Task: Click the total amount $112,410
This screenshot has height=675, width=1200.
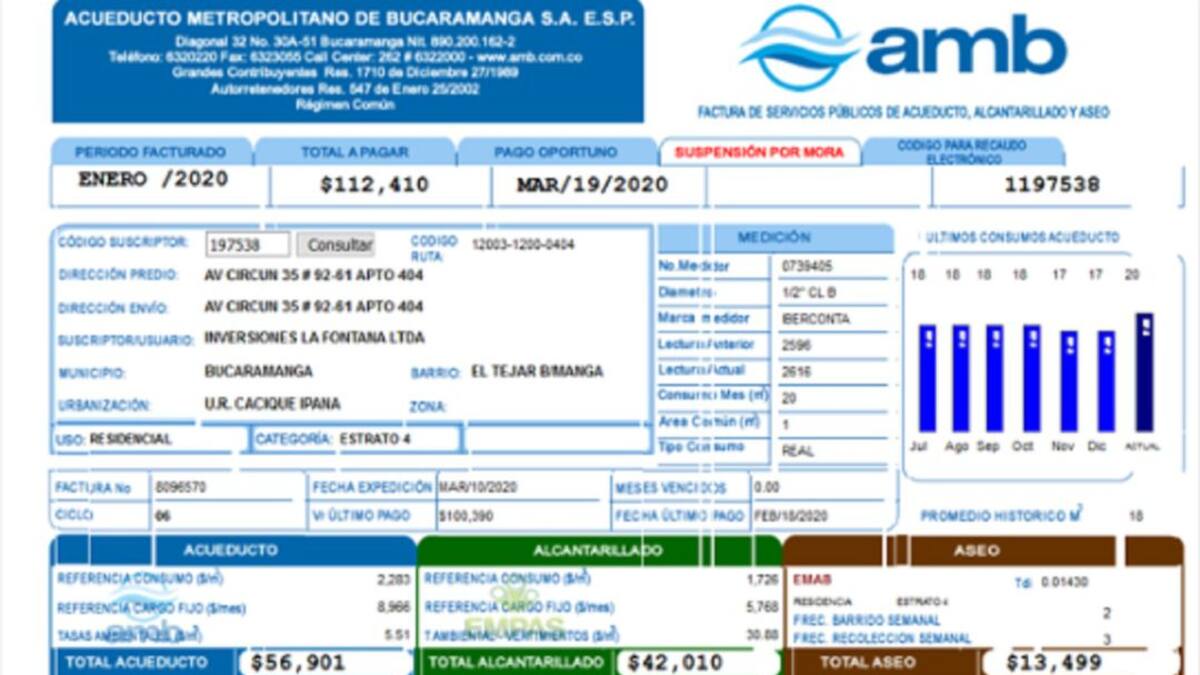Action: 374,185
